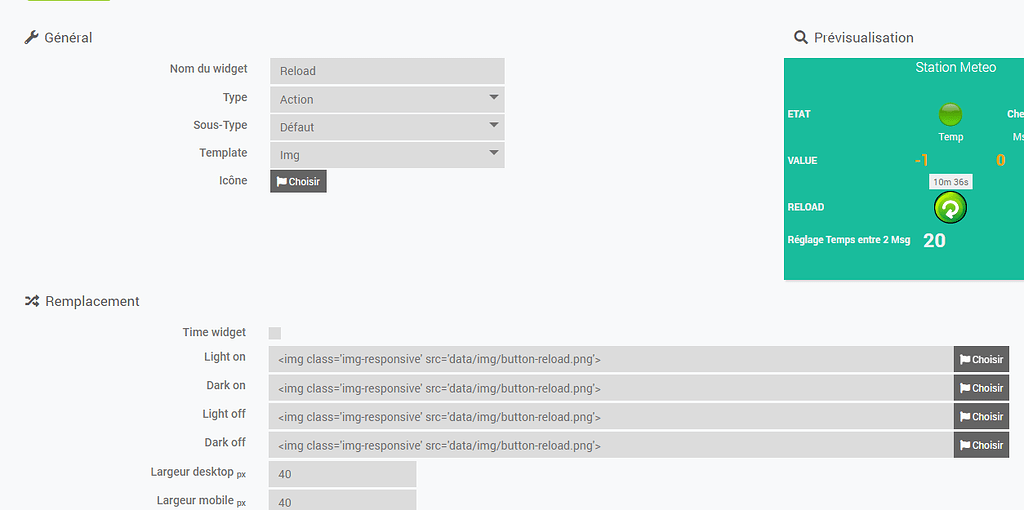Click the magnifier icon beside Prévisualisation
The height and width of the screenshot is (510, 1024).
point(801,37)
